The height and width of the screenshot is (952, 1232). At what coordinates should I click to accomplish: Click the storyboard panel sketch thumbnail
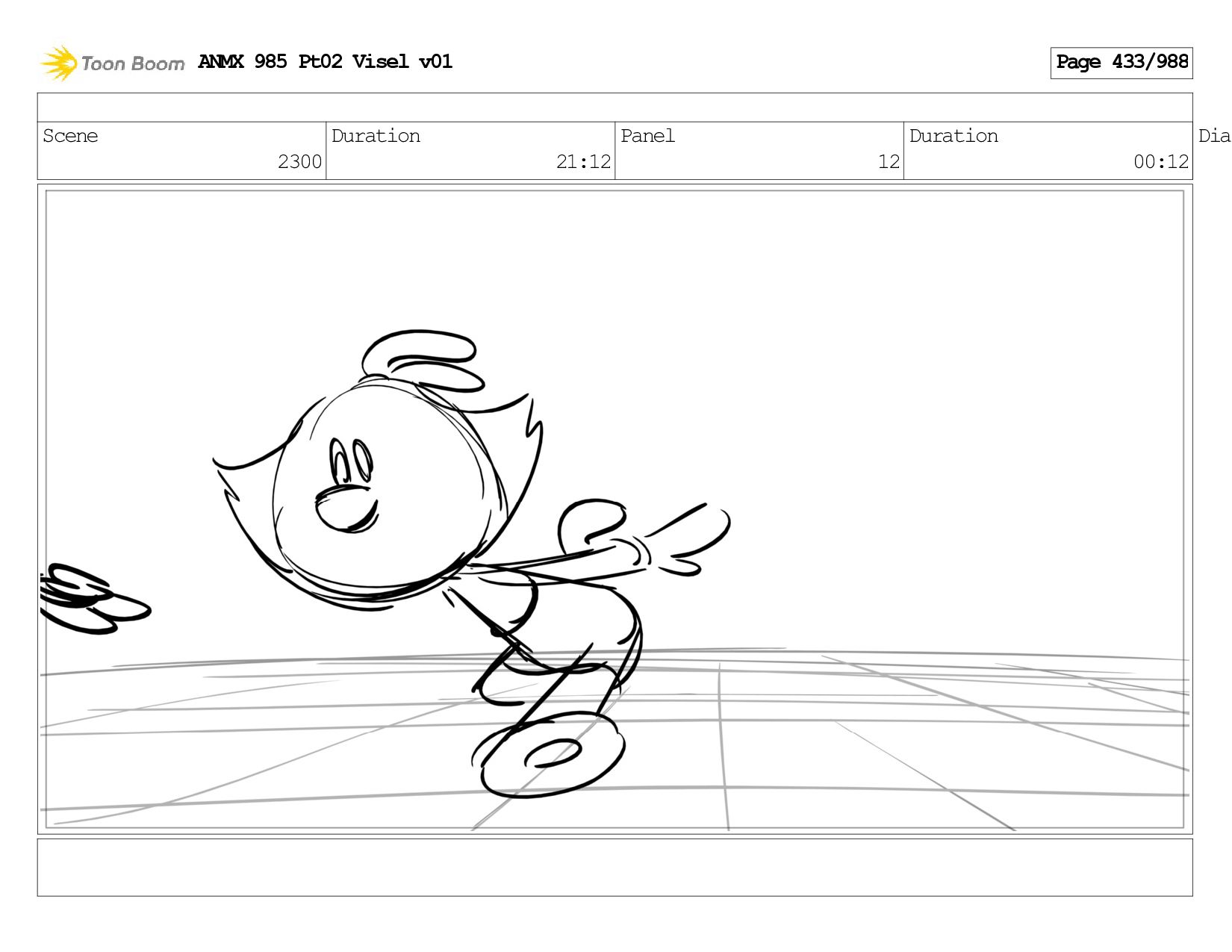point(615,509)
